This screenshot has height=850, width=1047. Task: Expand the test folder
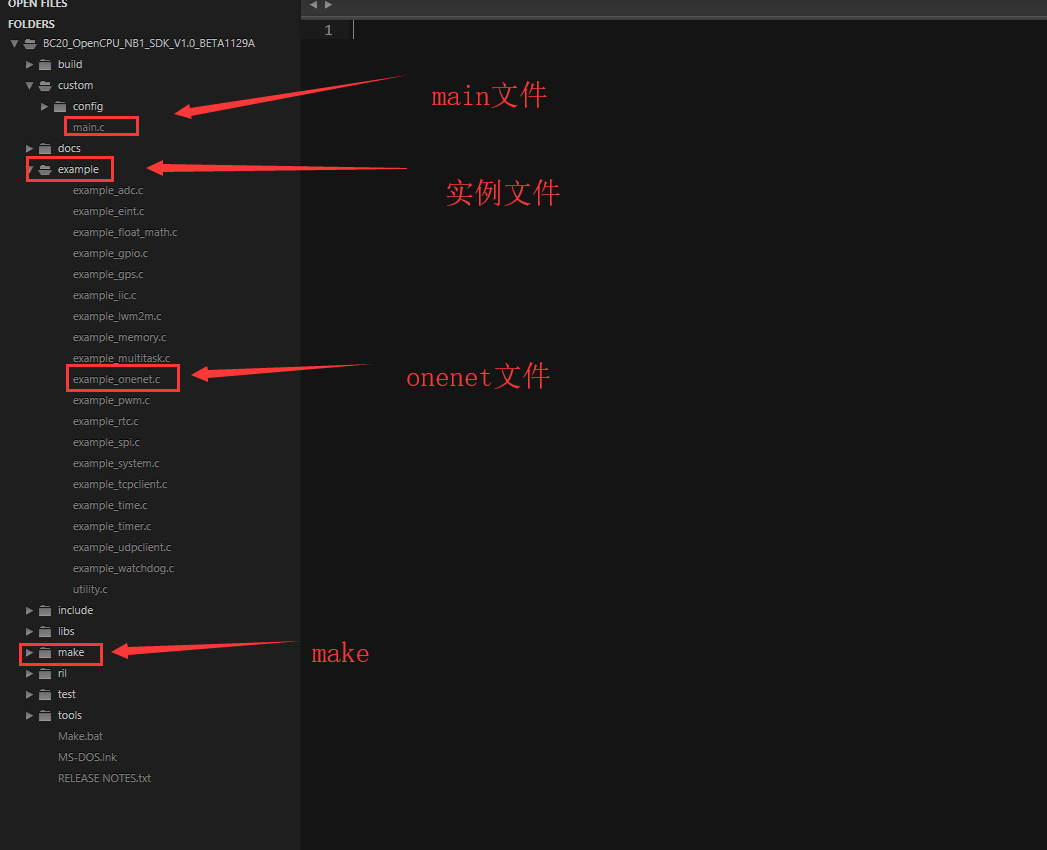tap(29, 694)
